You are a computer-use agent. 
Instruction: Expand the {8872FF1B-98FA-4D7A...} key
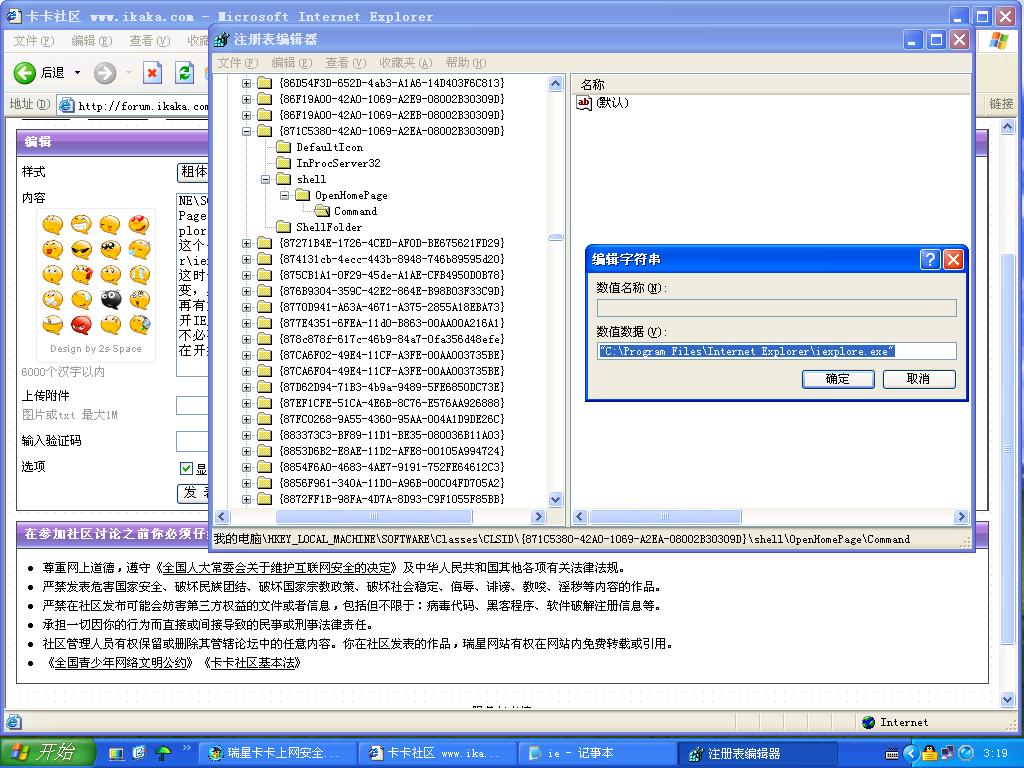[246, 500]
